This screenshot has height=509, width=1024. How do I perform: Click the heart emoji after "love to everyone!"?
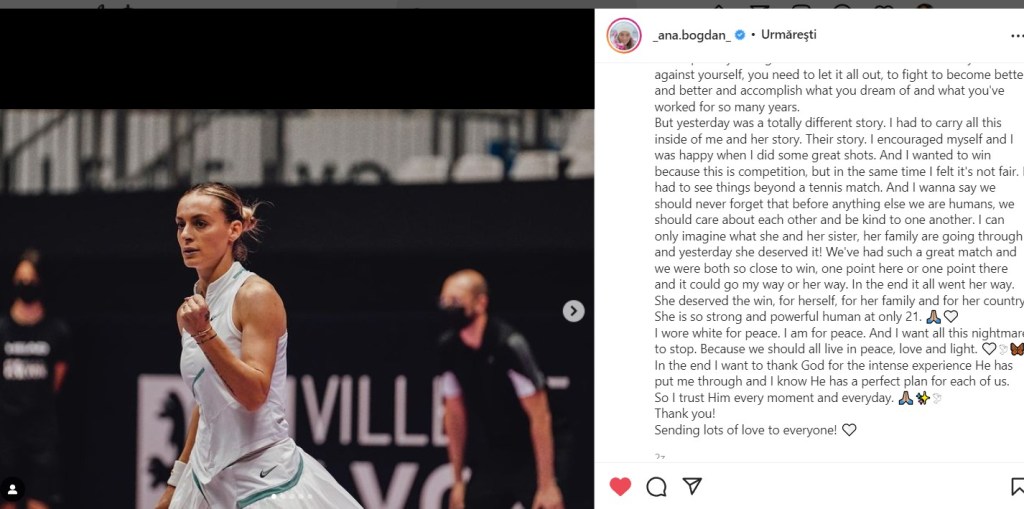(848, 430)
